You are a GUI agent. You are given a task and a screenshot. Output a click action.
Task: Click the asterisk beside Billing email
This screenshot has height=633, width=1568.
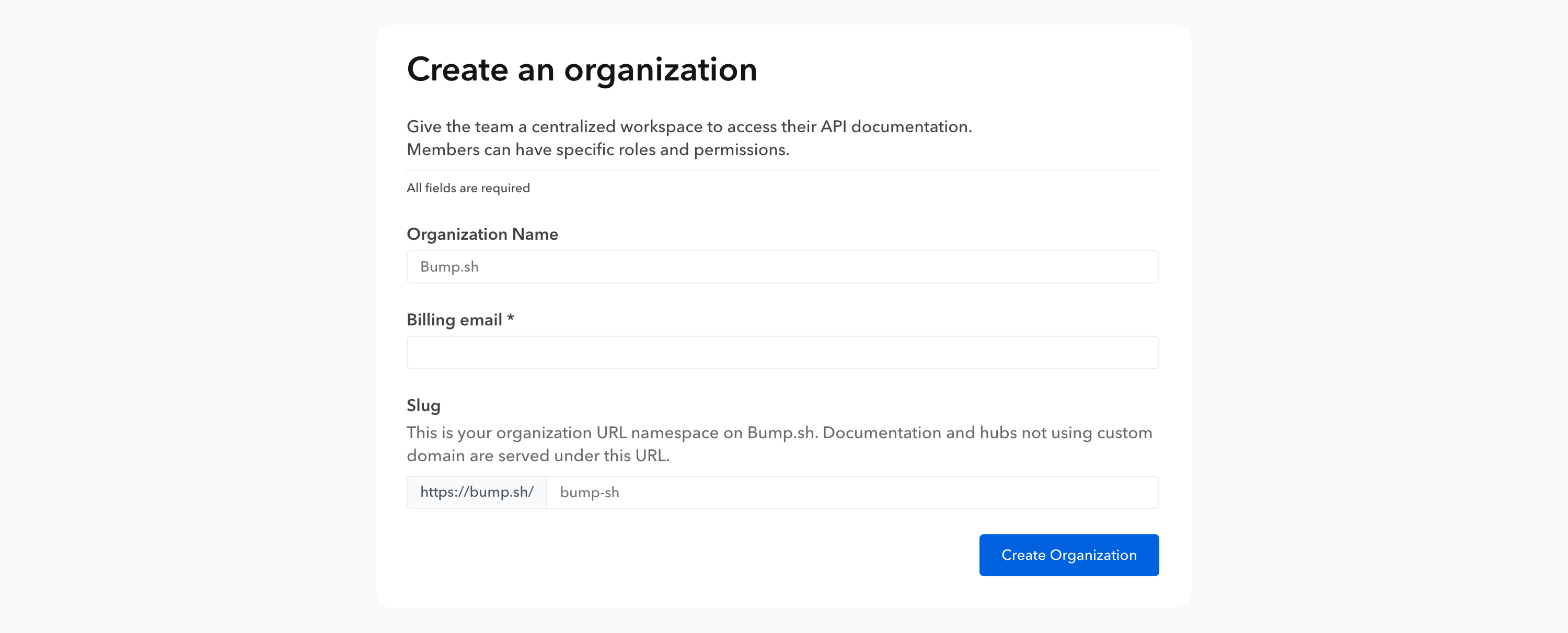(x=511, y=318)
